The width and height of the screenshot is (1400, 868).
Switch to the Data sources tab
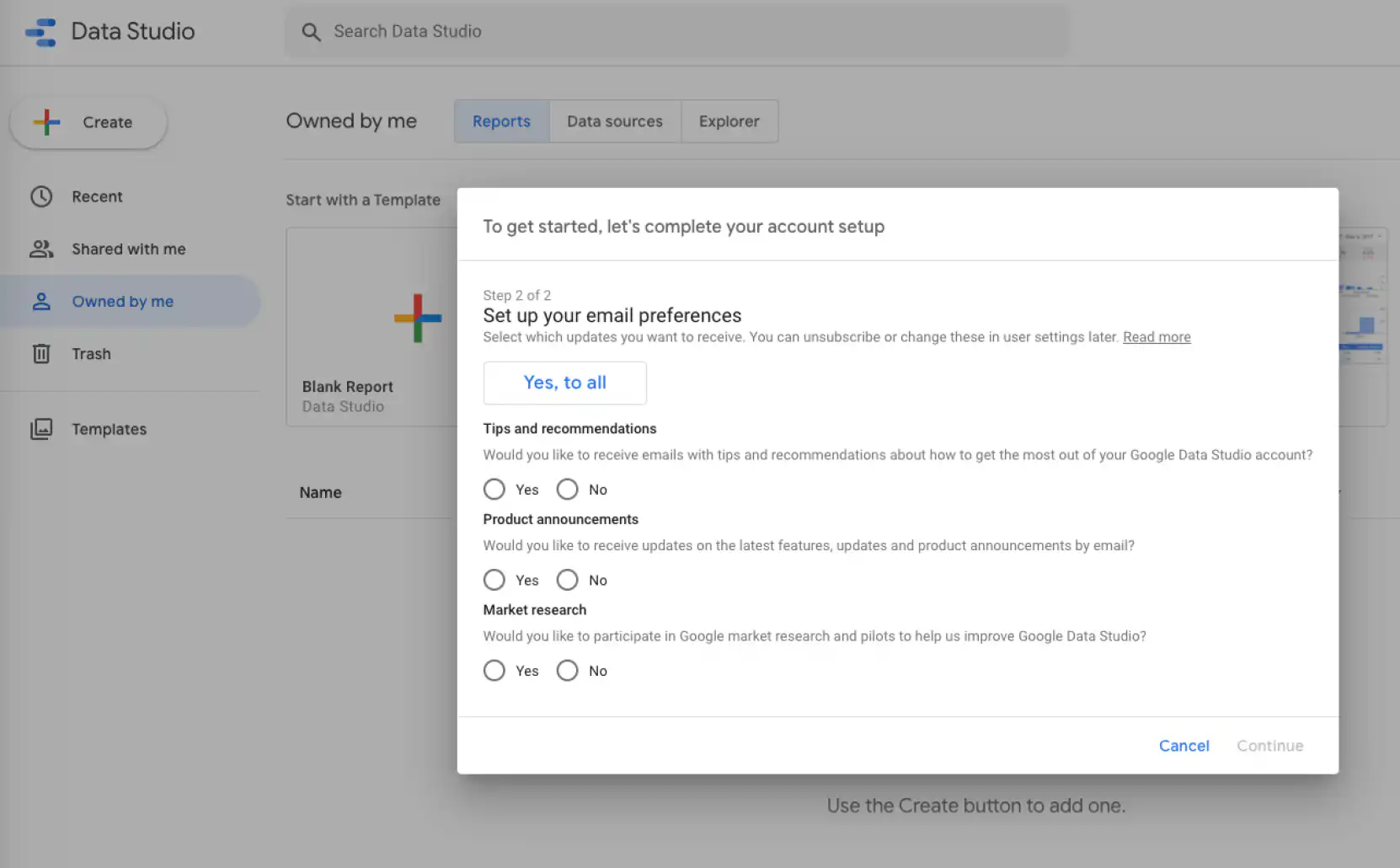click(615, 121)
